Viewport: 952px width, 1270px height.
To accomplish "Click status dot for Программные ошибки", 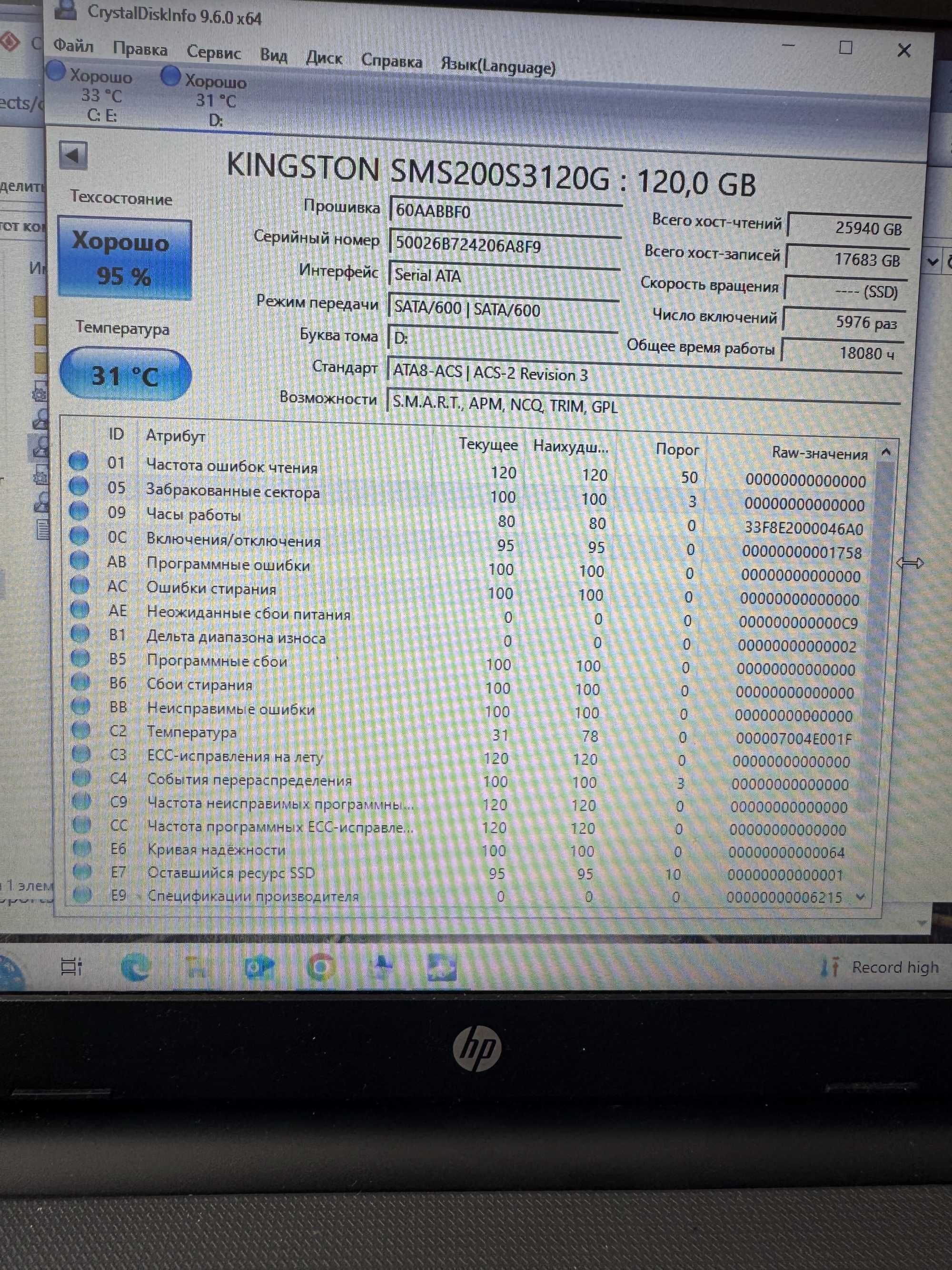I will click(79, 560).
